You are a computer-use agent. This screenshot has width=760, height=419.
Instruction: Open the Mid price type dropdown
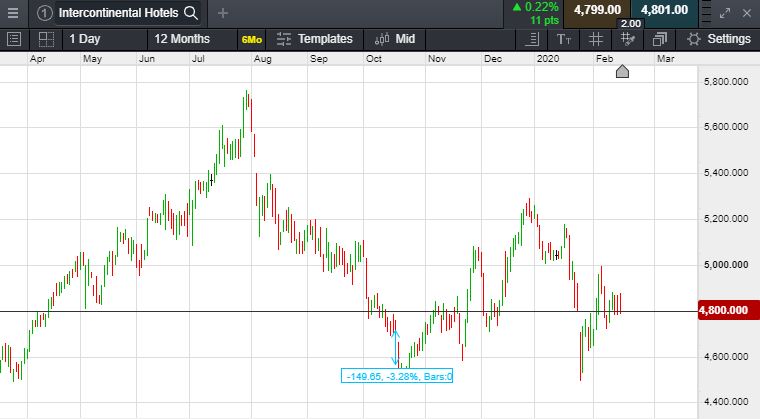coord(395,39)
